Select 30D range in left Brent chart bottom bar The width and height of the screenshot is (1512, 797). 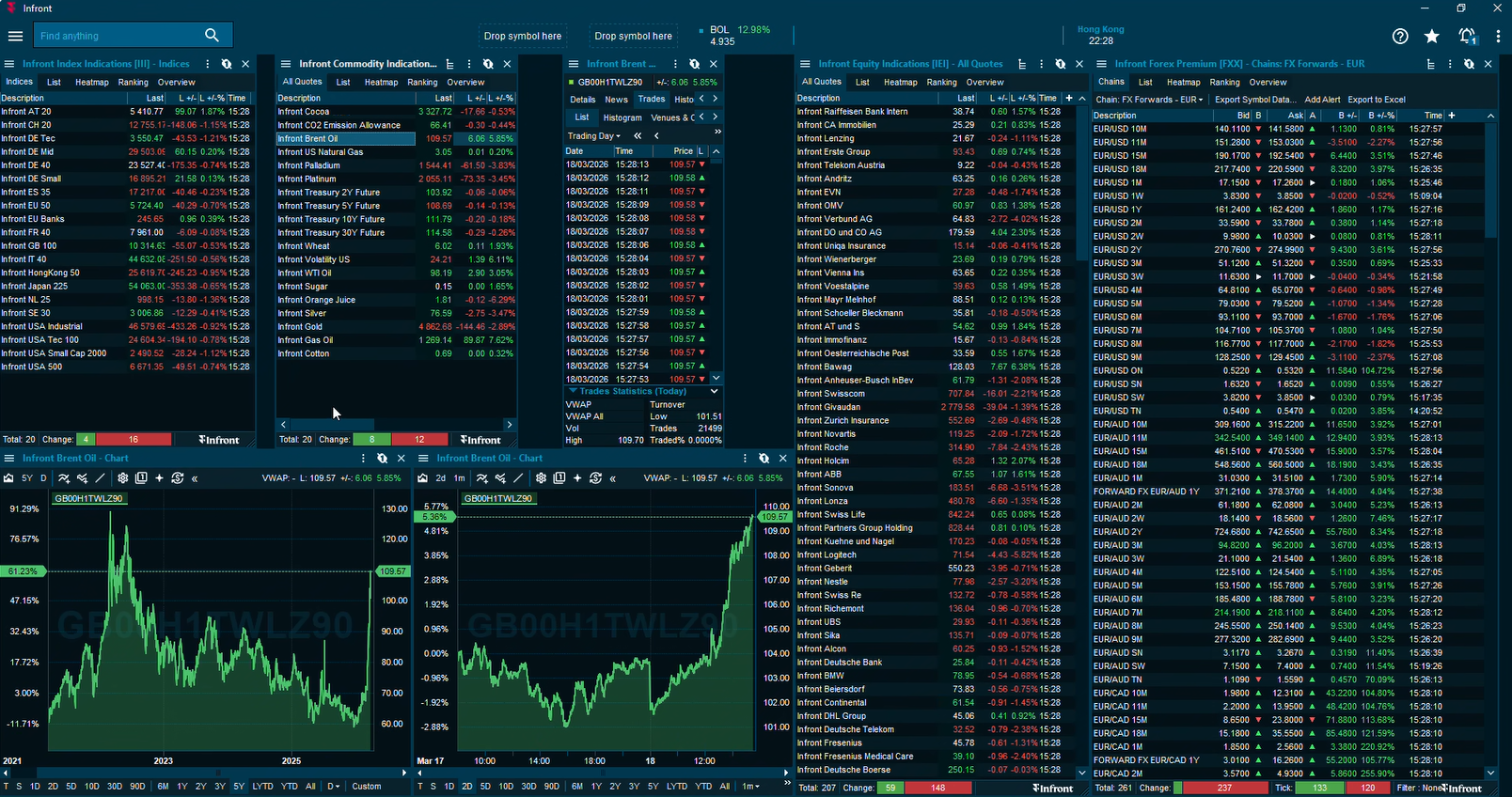(x=115, y=787)
